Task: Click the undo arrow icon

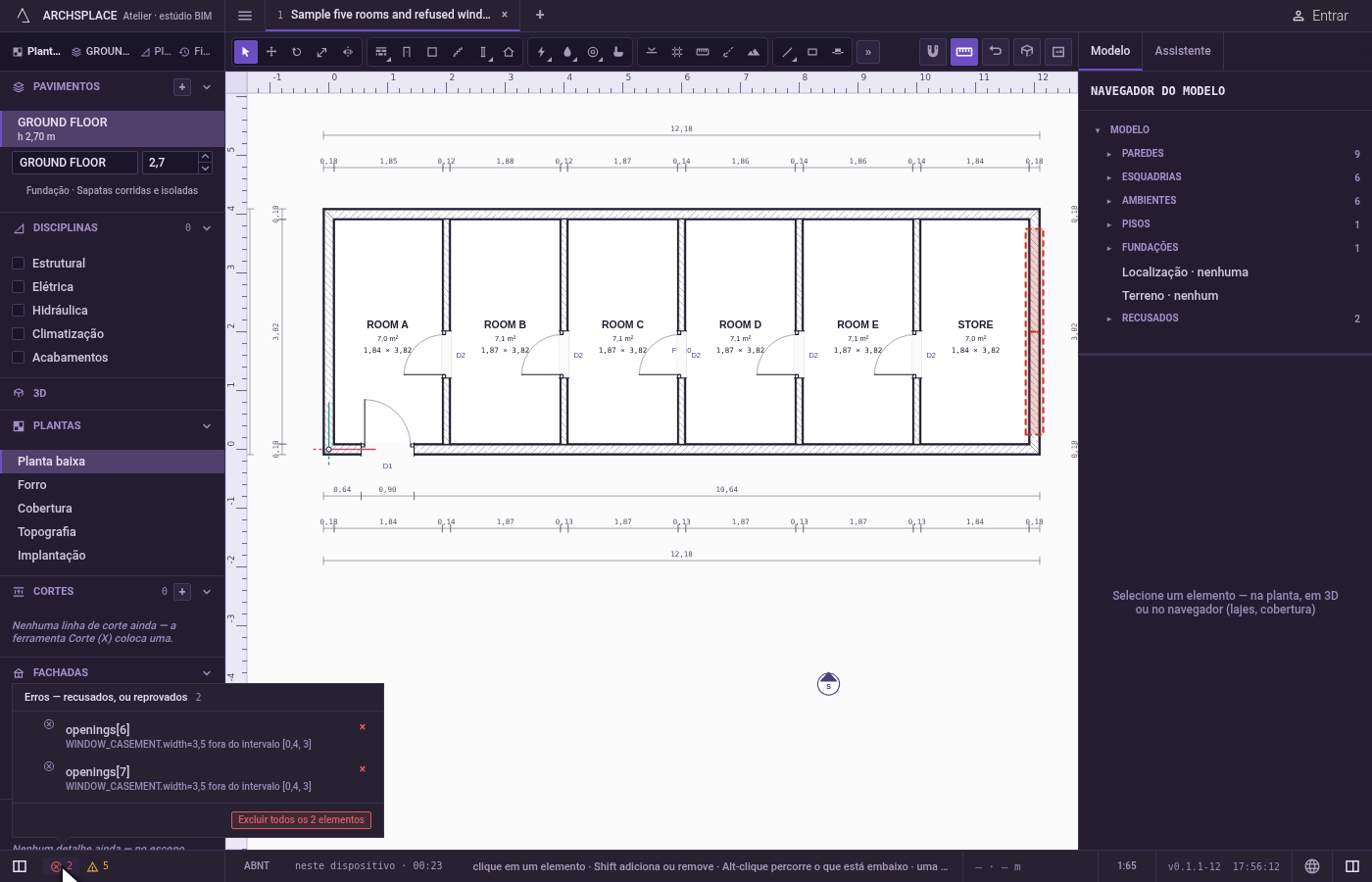Action: pos(996,51)
